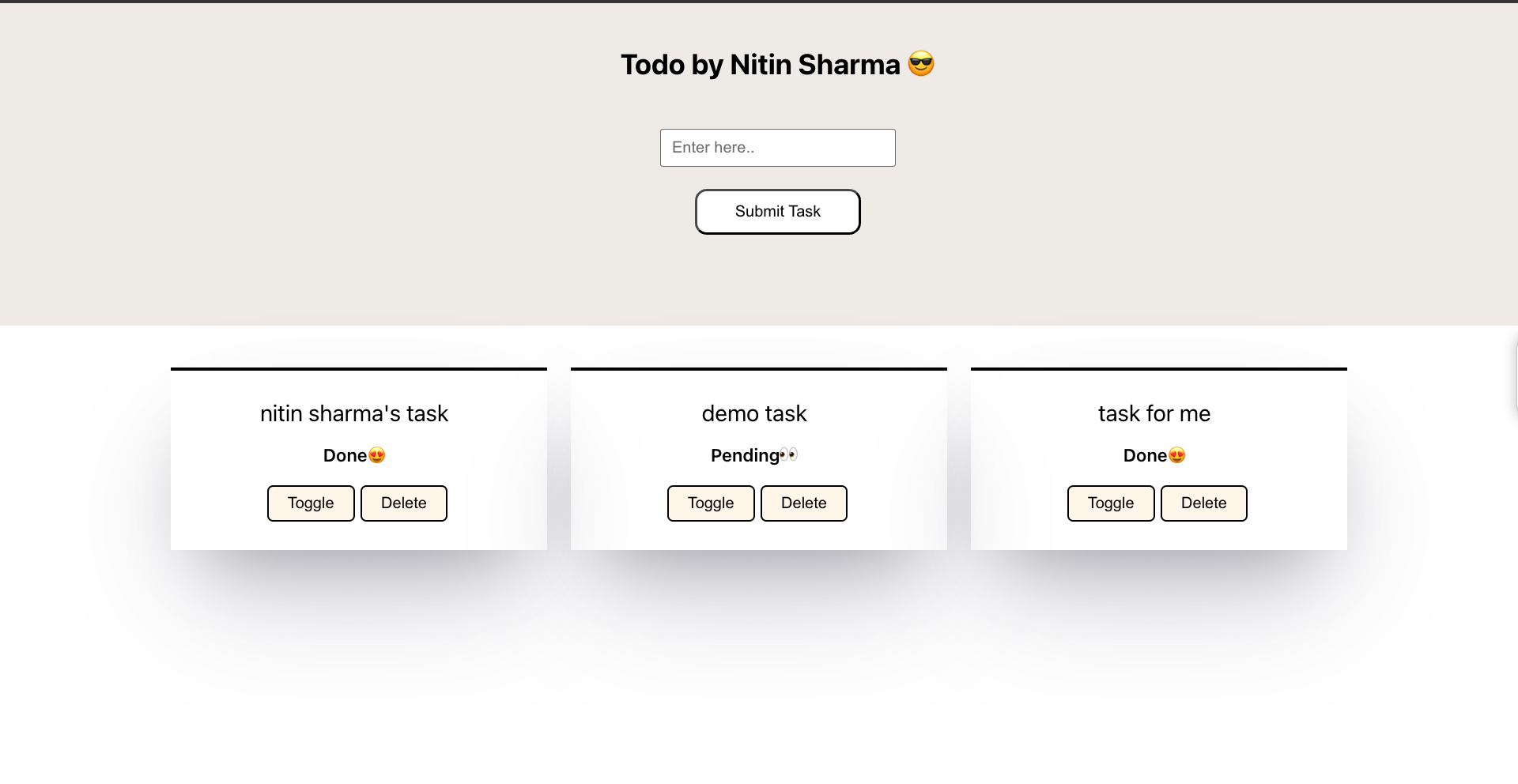The width and height of the screenshot is (1518, 784).
Task: Toggle the task for me card
Action: [1110, 503]
